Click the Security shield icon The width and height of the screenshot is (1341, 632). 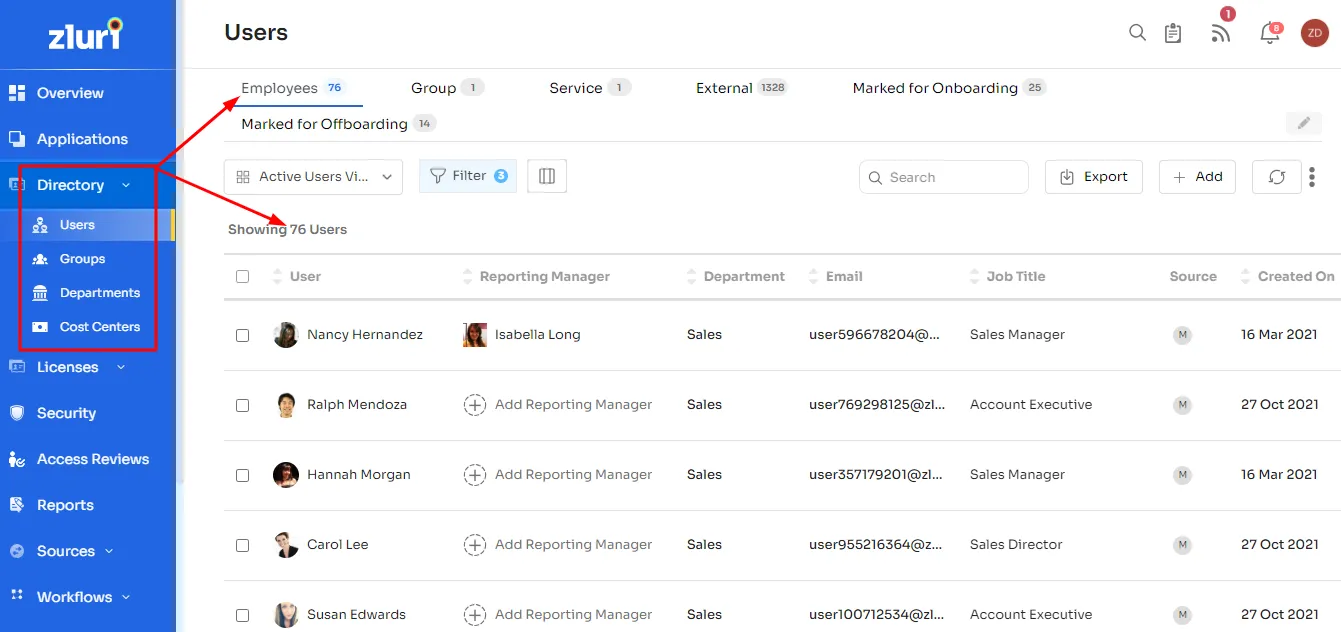click(x=17, y=413)
